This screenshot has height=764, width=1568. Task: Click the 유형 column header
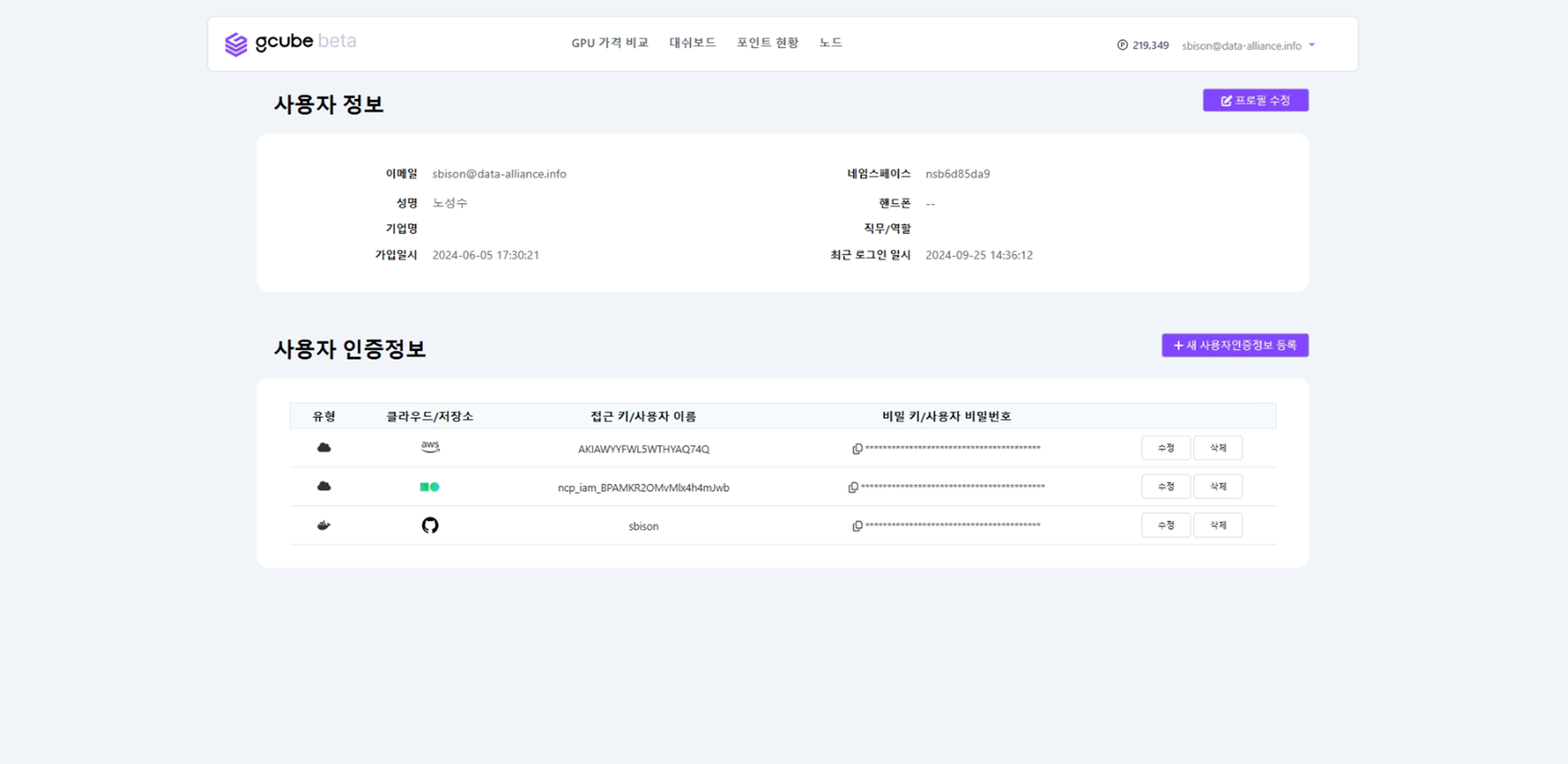(x=324, y=416)
